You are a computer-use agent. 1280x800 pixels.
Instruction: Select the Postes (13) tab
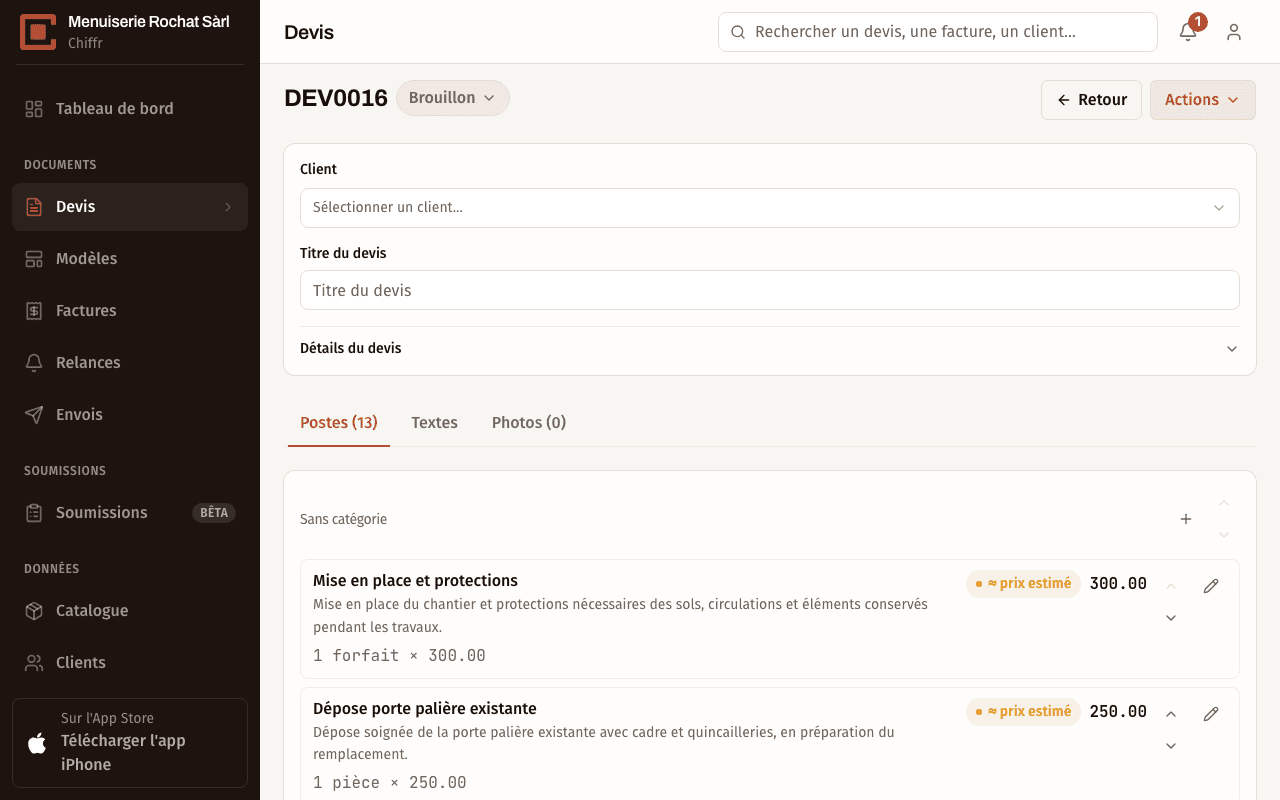tap(339, 423)
